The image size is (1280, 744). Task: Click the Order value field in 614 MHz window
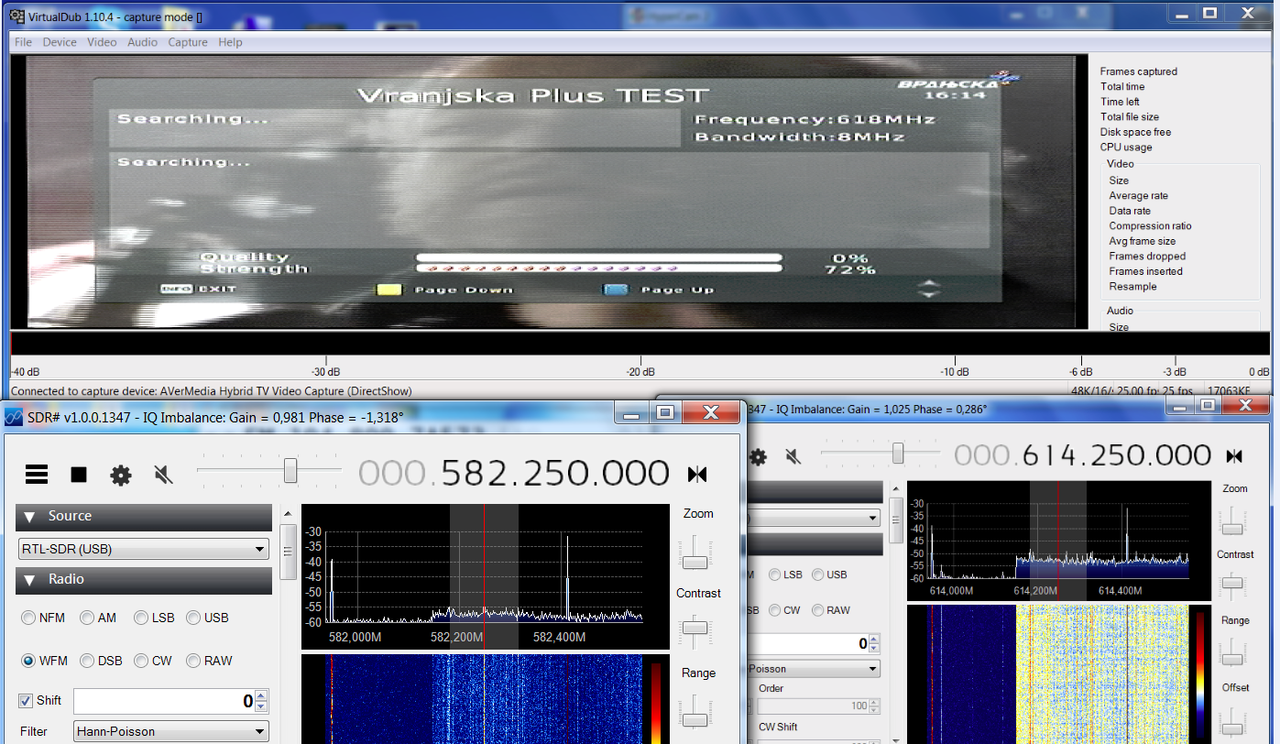click(813, 706)
